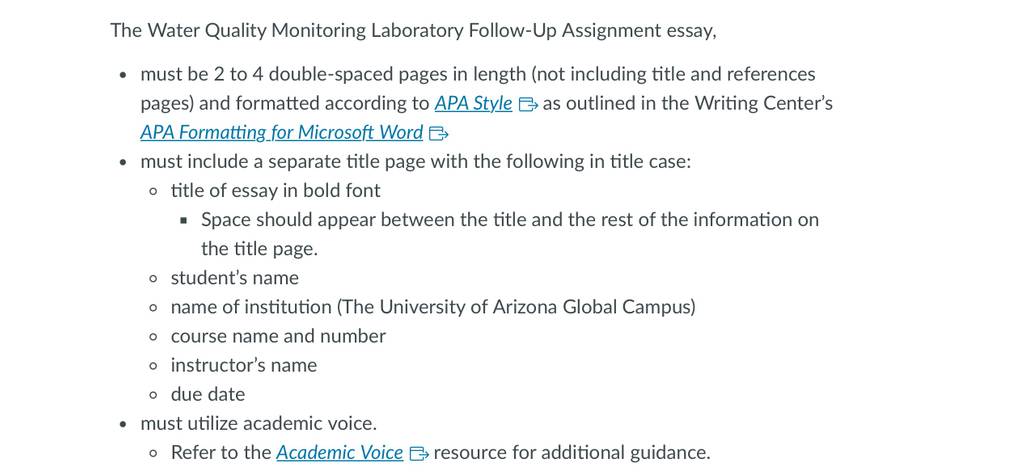
Task: Click external-link icon after Microsoft Word link
Action: pyautogui.click(x=439, y=134)
